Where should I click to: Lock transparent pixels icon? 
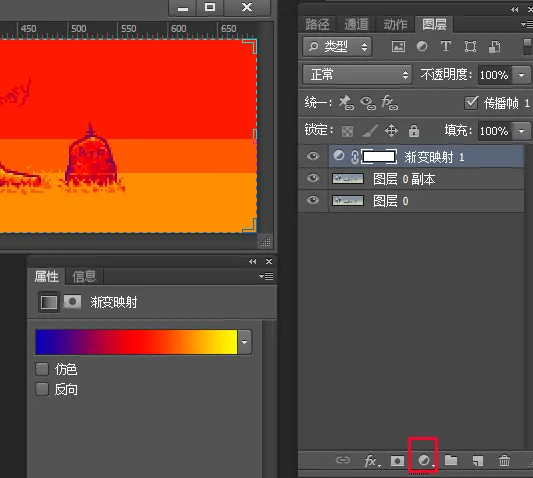tap(347, 131)
